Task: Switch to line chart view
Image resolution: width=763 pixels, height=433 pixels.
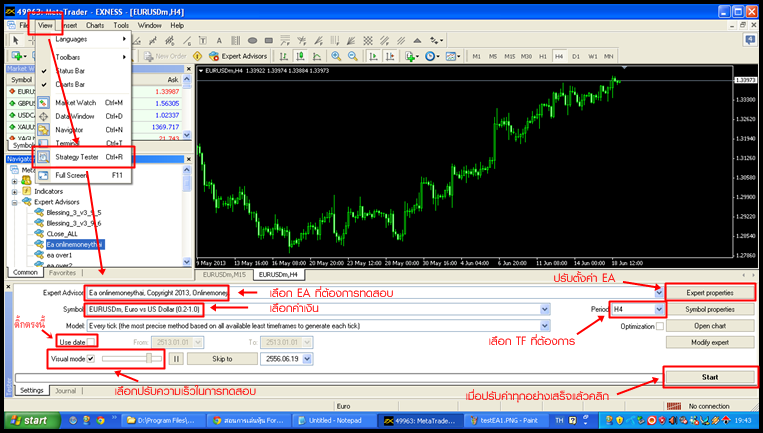Action: point(317,56)
